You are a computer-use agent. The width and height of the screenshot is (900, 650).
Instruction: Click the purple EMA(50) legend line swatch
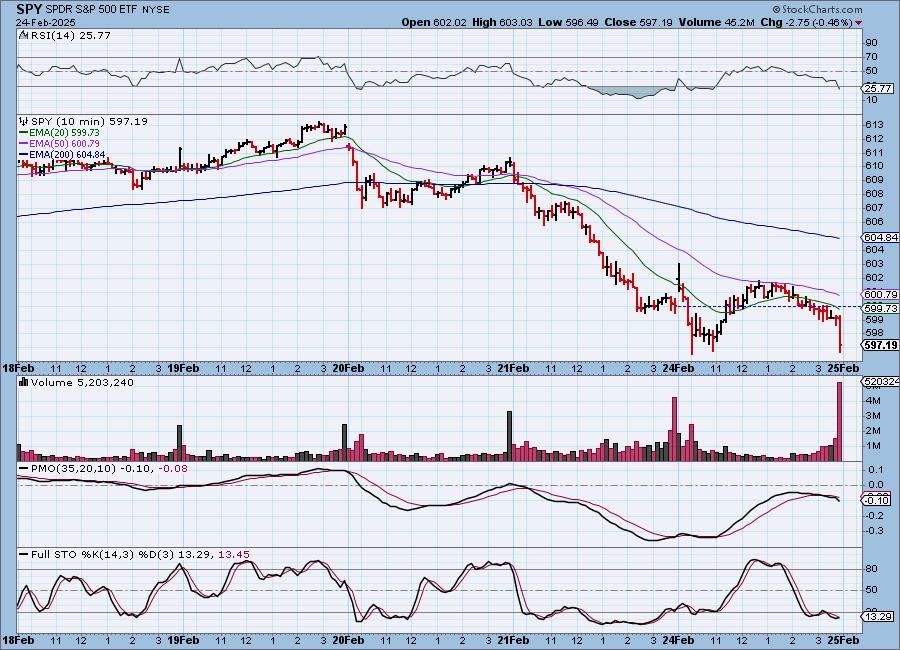click(x=24, y=144)
